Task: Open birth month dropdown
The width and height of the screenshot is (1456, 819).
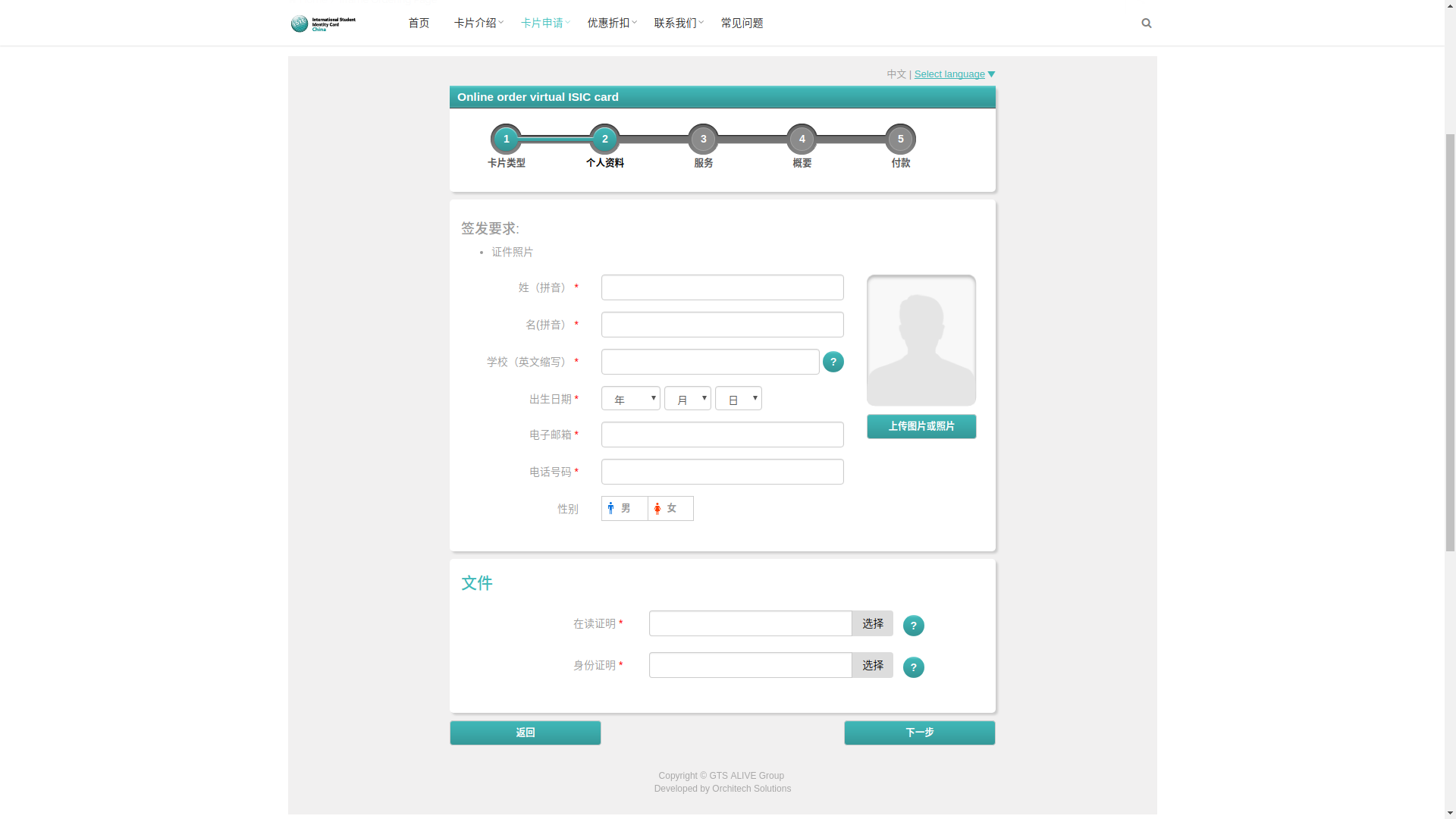Action: point(687,399)
